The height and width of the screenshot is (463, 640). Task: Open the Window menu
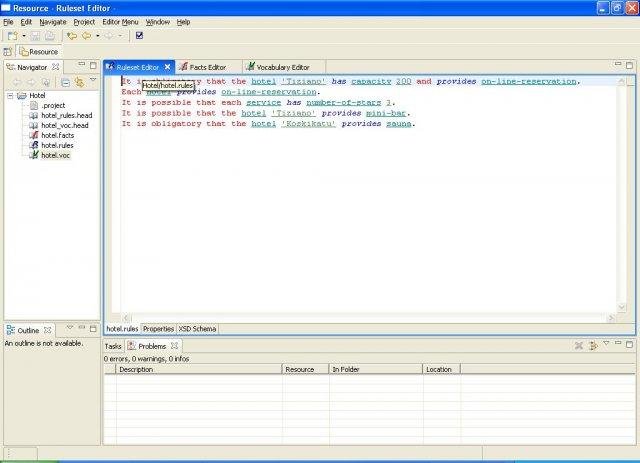(158, 22)
